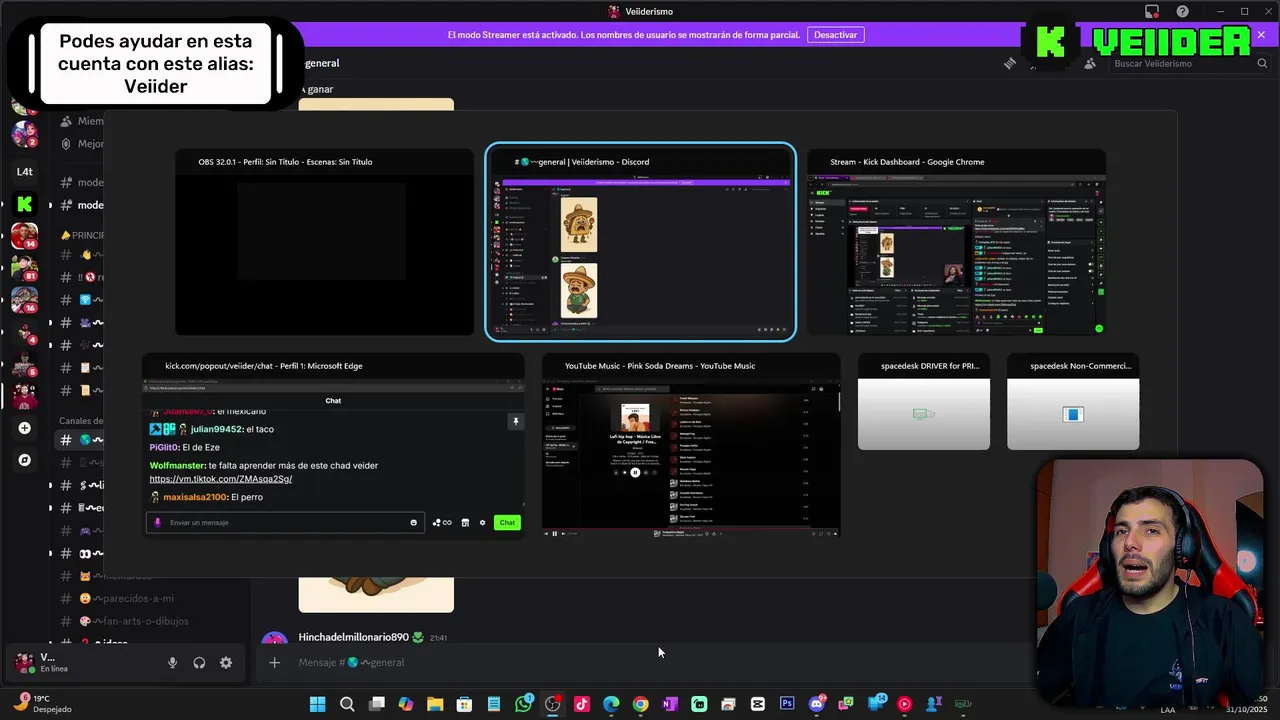
Task: Open YouTube Music taskbar icon
Action: click(x=905, y=704)
